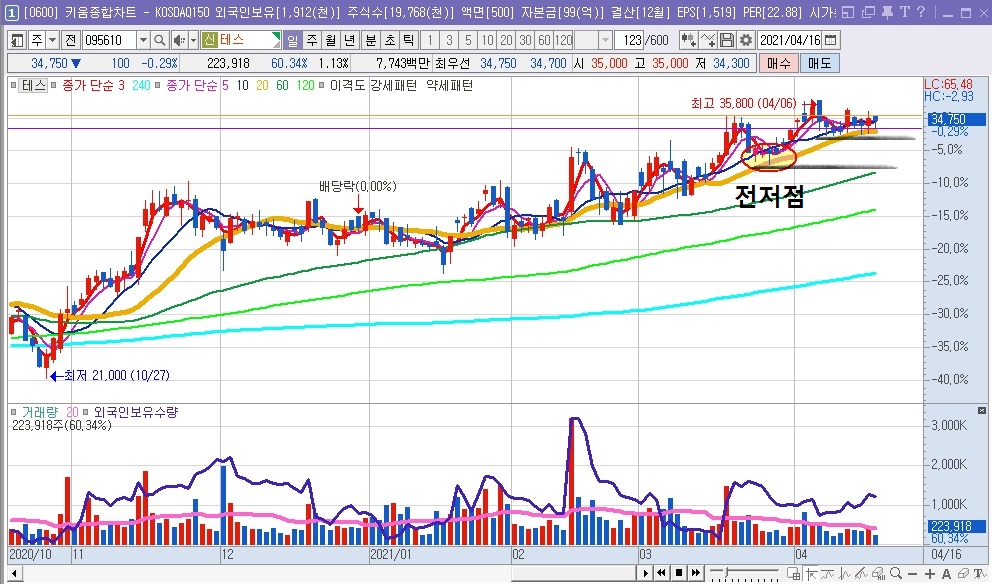Viewport: 992px width, 584px height.
Task: Select the eraser tool
Action: coord(964,574)
